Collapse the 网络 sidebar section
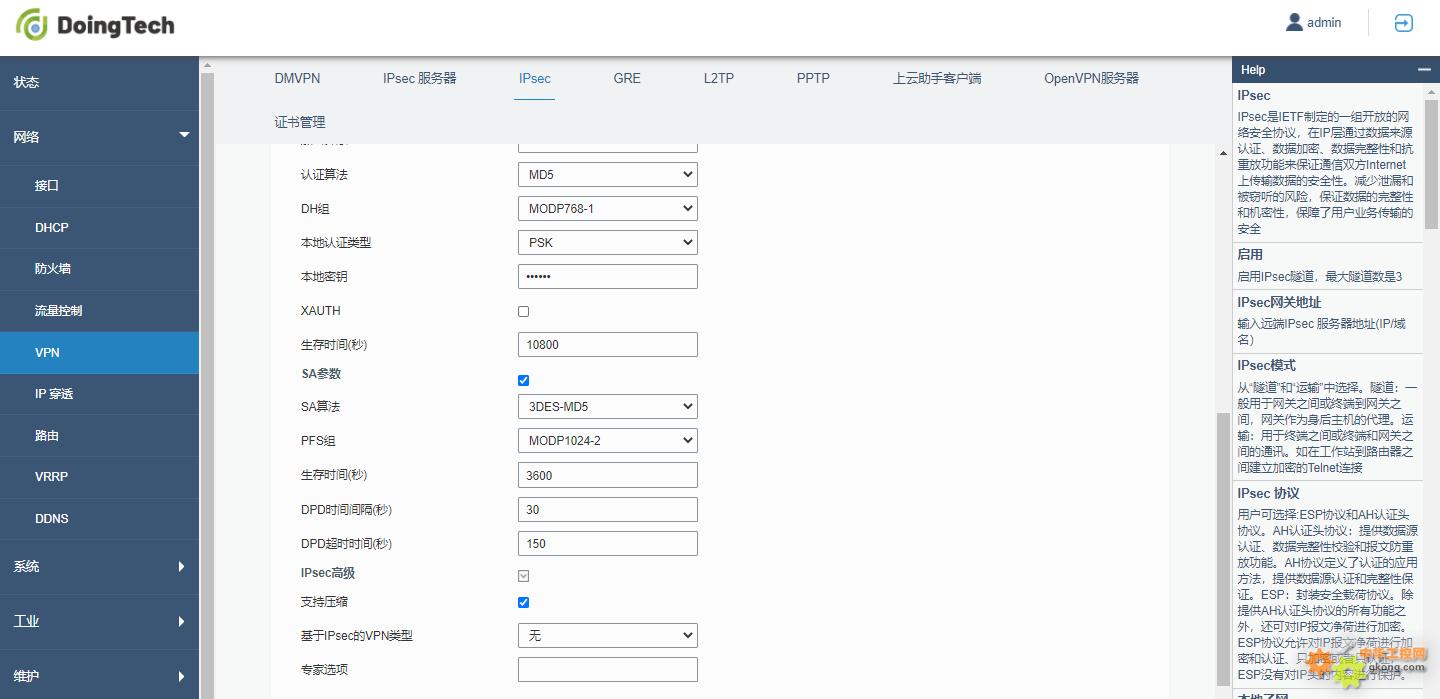Screen dimensions: 1440x699 99,136
